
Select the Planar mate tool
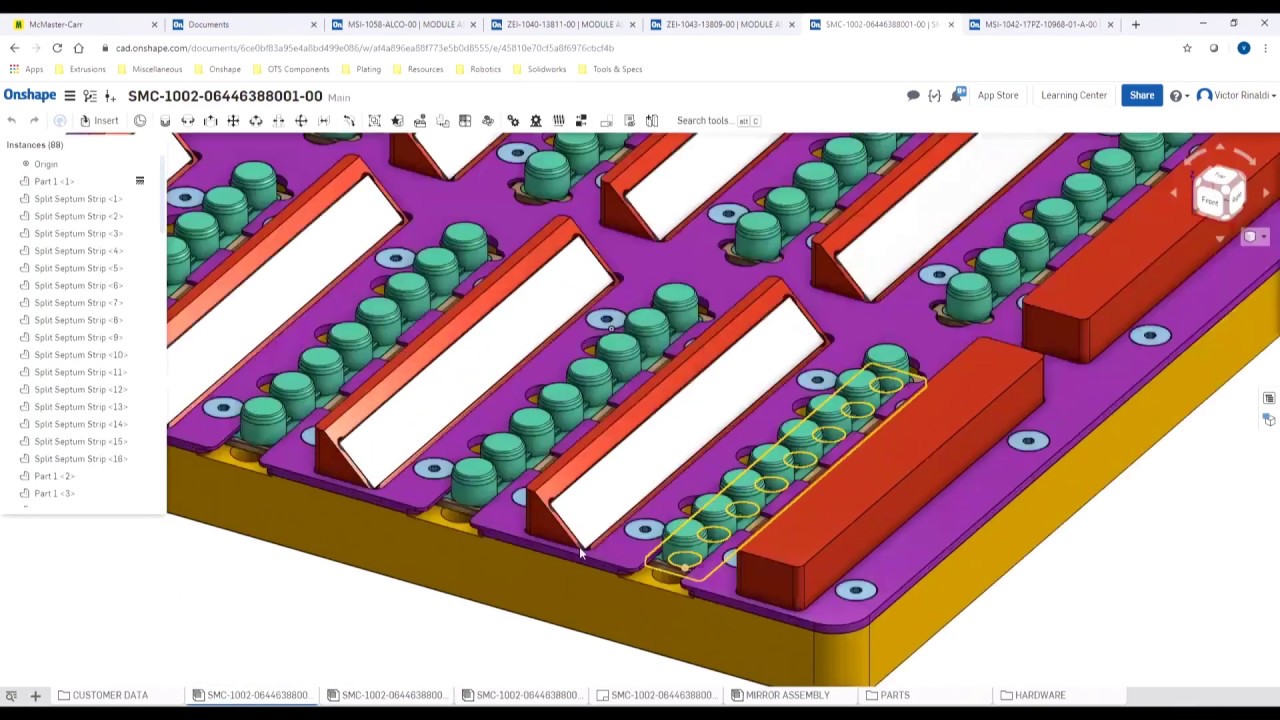(233, 121)
